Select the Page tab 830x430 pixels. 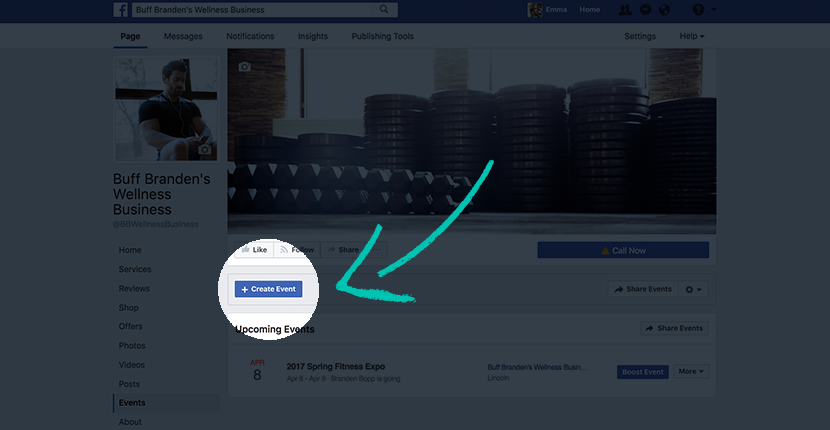click(130, 36)
